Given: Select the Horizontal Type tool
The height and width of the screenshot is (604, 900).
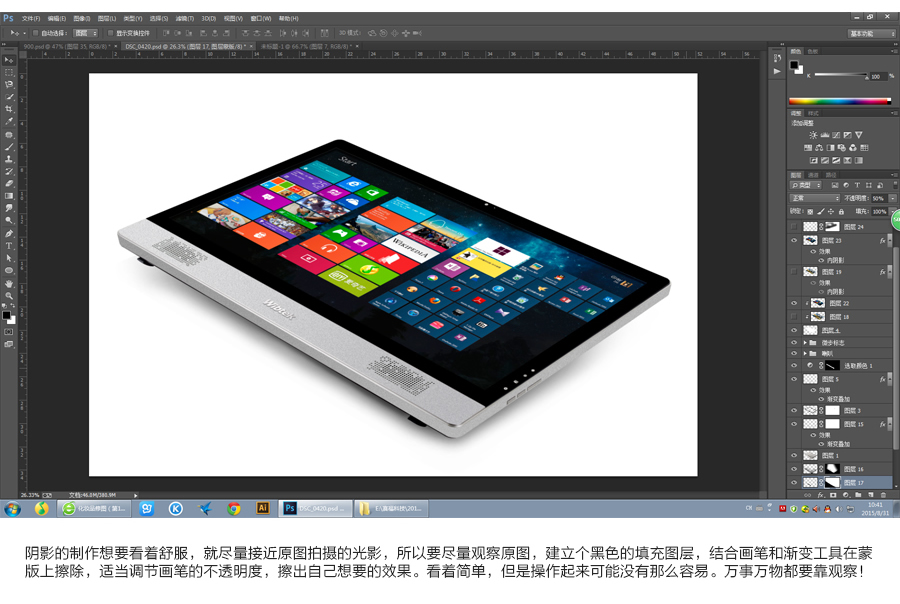Looking at the screenshot, I should tap(9, 246).
